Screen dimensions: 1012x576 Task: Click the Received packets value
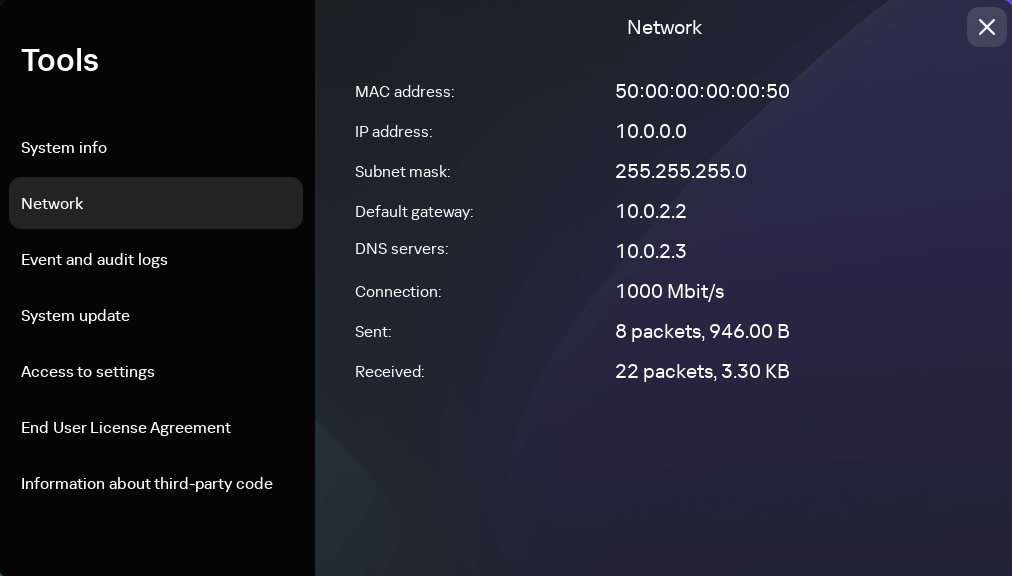[x=702, y=371]
